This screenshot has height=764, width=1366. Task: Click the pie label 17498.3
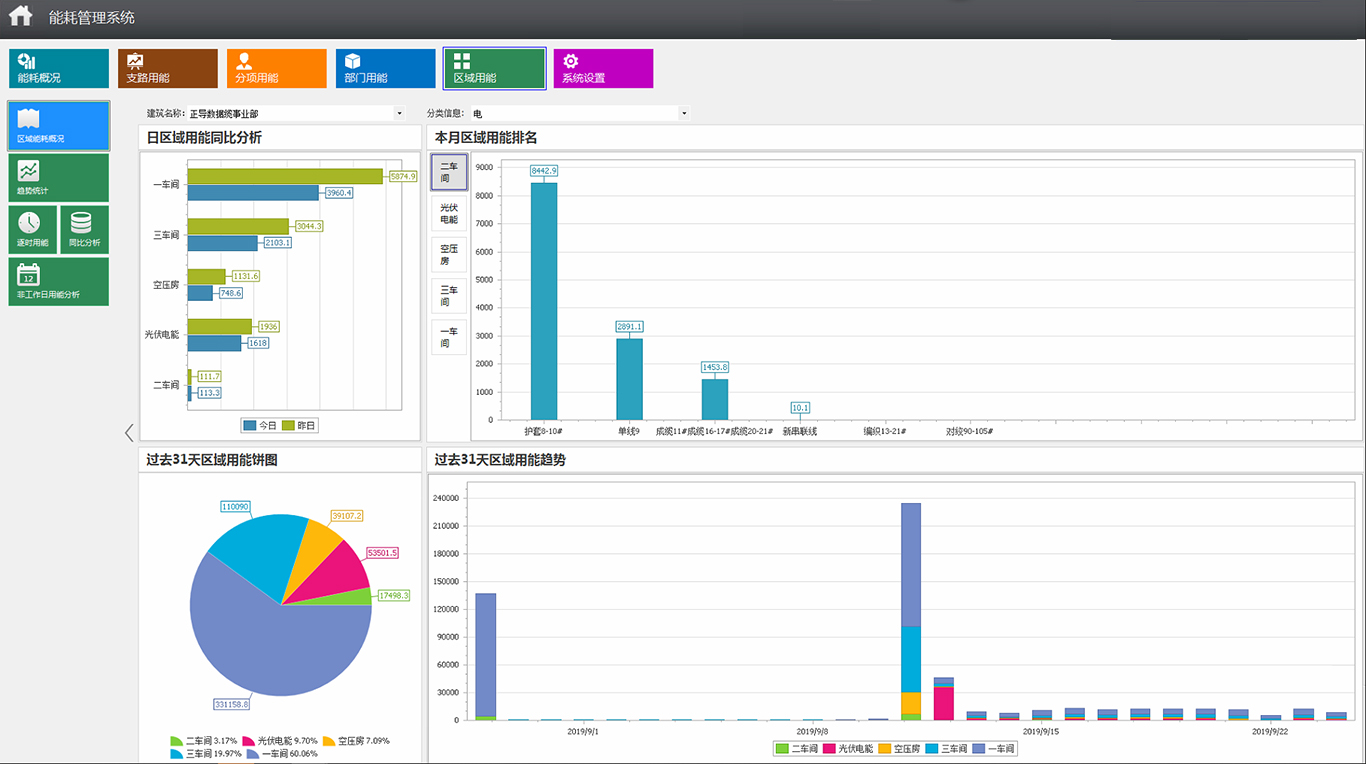coord(393,595)
